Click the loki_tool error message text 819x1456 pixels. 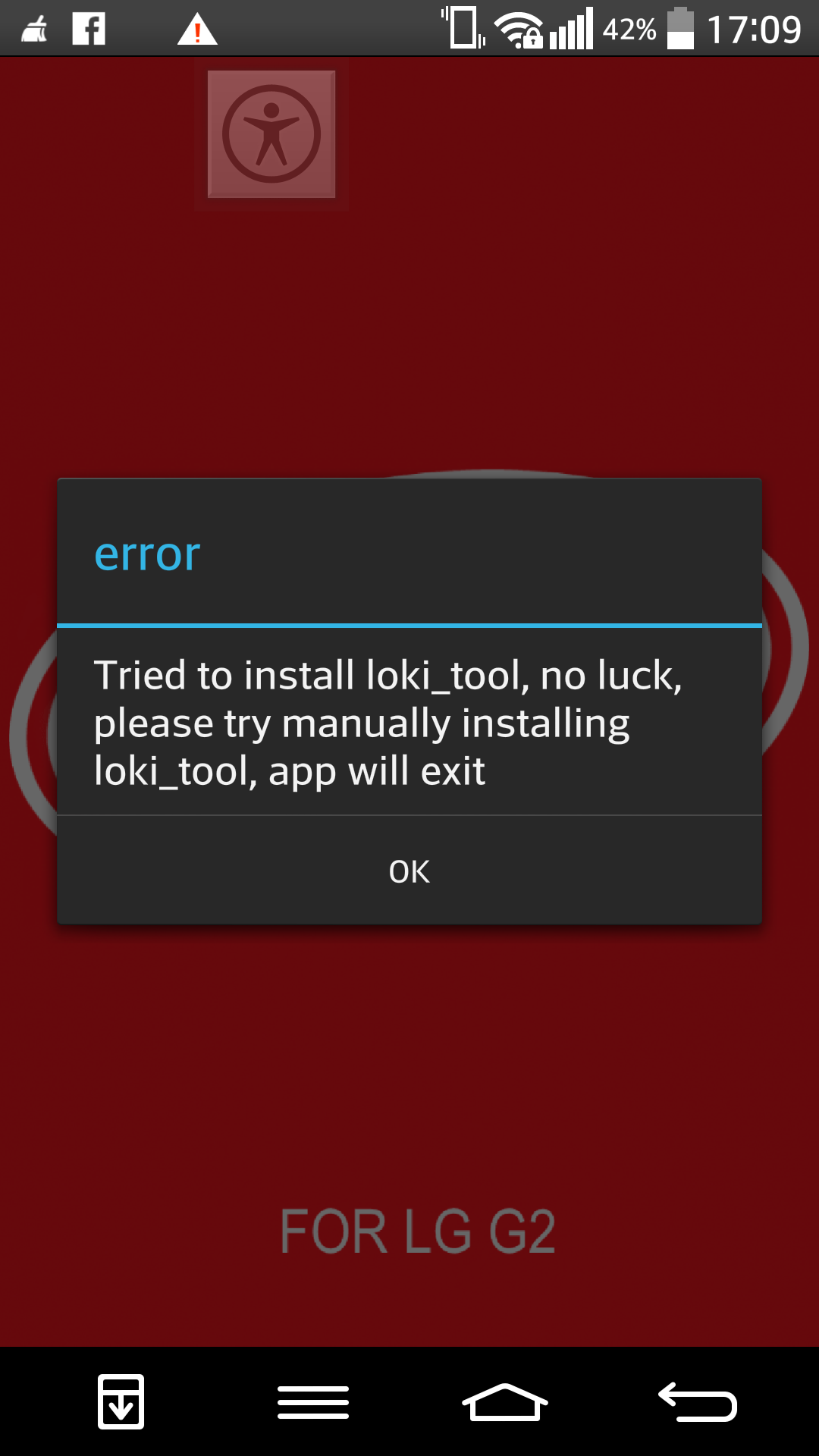click(x=388, y=723)
